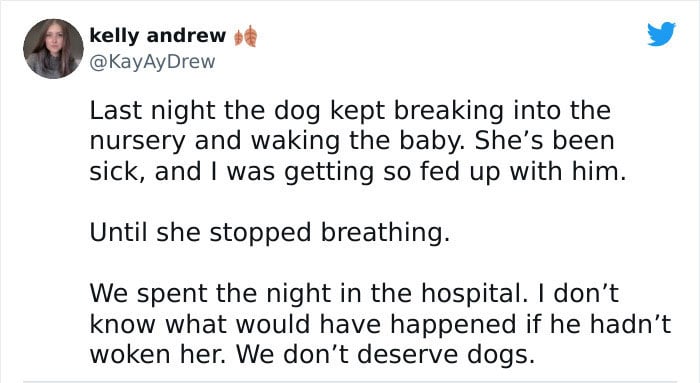Screen dimensions: 700x383
Task: Select the word 'happened' in the tweet
Action: click(x=453, y=325)
